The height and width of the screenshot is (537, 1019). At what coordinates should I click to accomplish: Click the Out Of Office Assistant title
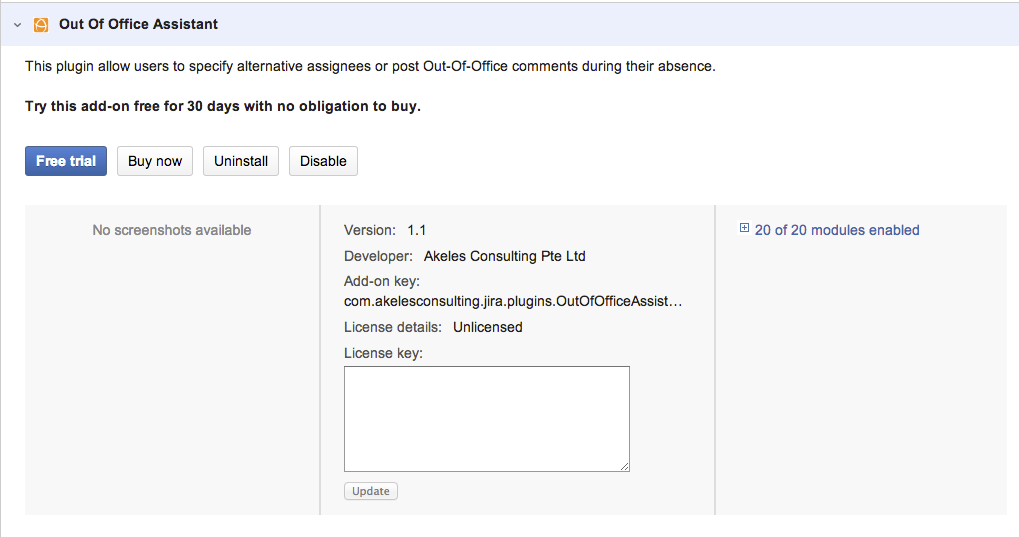(x=138, y=24)
